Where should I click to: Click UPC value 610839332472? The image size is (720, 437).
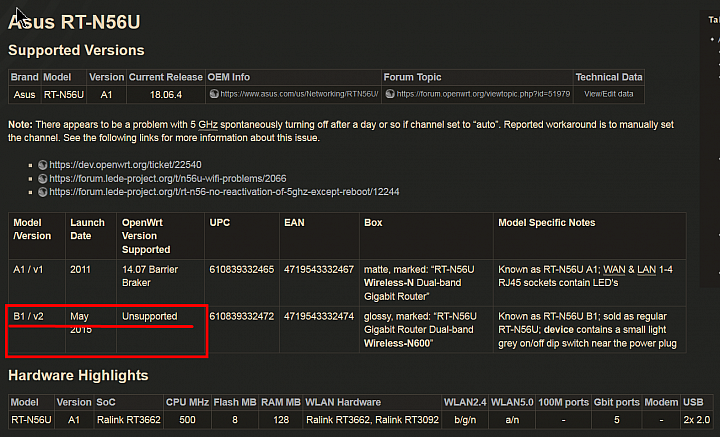point(242,316)
